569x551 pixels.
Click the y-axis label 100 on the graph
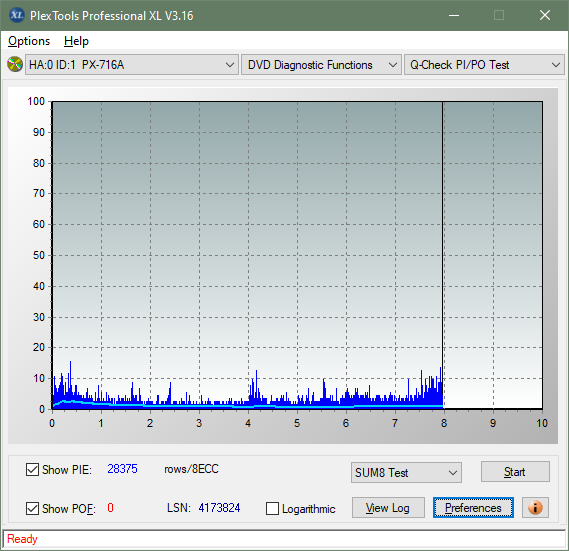point(36,101)
